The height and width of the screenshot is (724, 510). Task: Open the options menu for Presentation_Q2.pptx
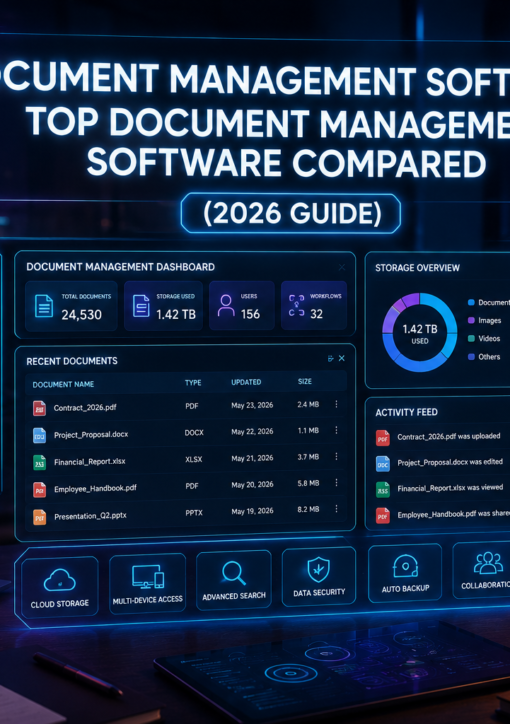coord(336,509)
